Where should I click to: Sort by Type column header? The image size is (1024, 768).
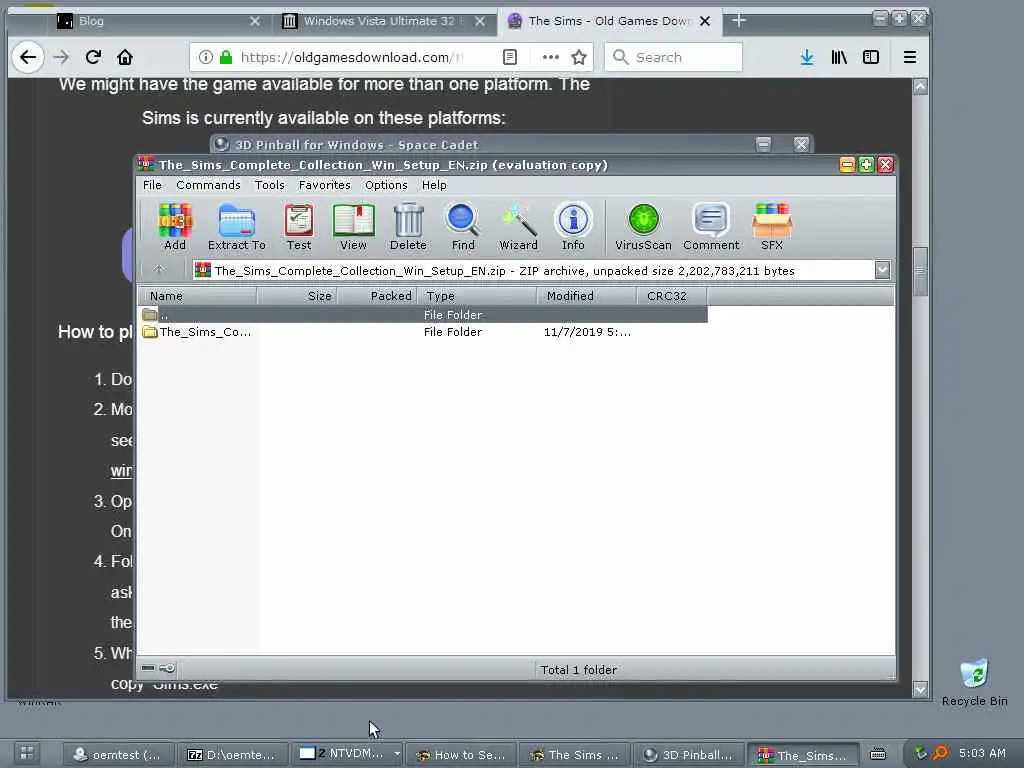pyautogui.click(x=477, y=296)
